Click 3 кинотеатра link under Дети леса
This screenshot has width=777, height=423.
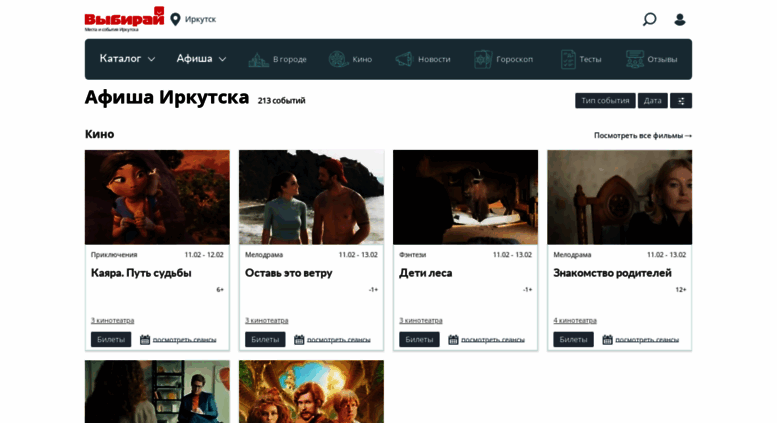tap(421, 320)
